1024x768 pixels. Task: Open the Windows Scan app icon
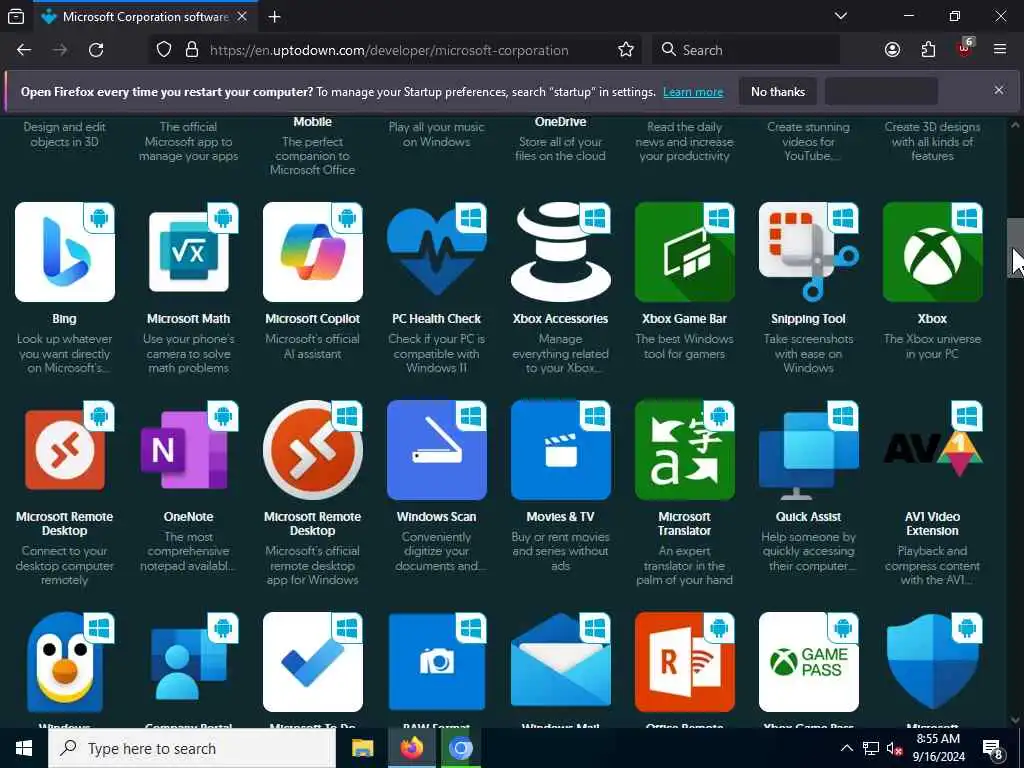click(437, 450)
